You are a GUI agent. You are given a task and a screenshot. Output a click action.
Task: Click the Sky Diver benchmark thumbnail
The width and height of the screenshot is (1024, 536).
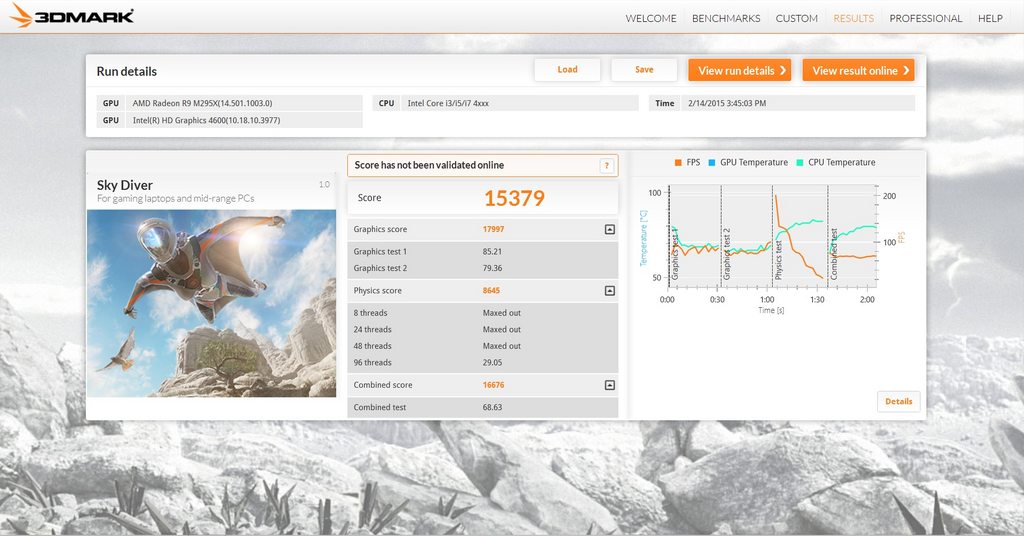click(212, 303)
